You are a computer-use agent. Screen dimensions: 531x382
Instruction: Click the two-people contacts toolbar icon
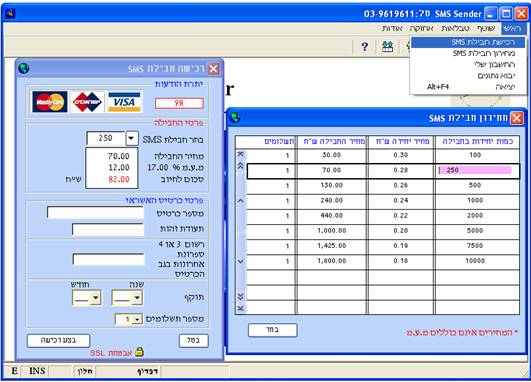pos(387,46)
